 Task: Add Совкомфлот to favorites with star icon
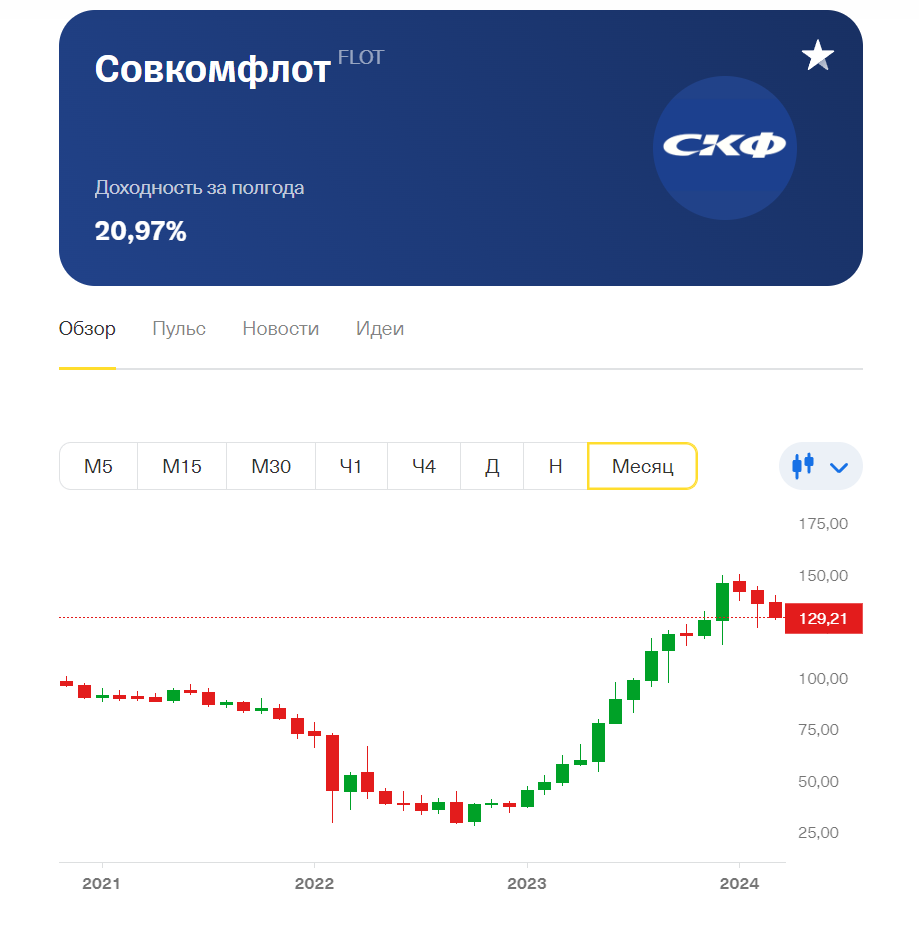coord(818,55)
